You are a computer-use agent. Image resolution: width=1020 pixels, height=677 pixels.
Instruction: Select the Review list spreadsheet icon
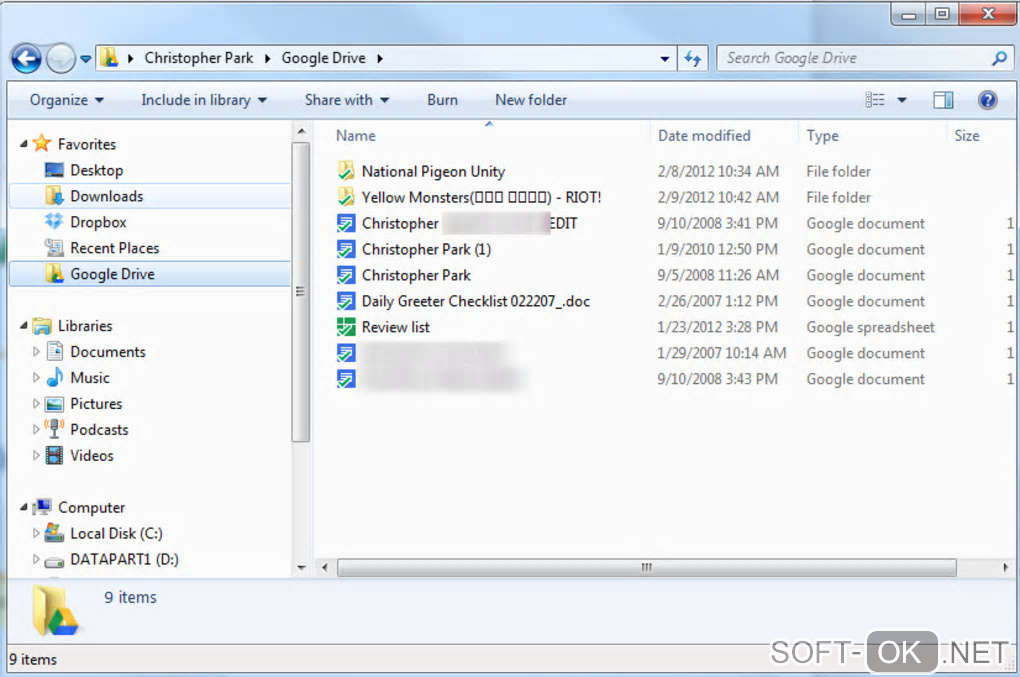coord(346,326)
